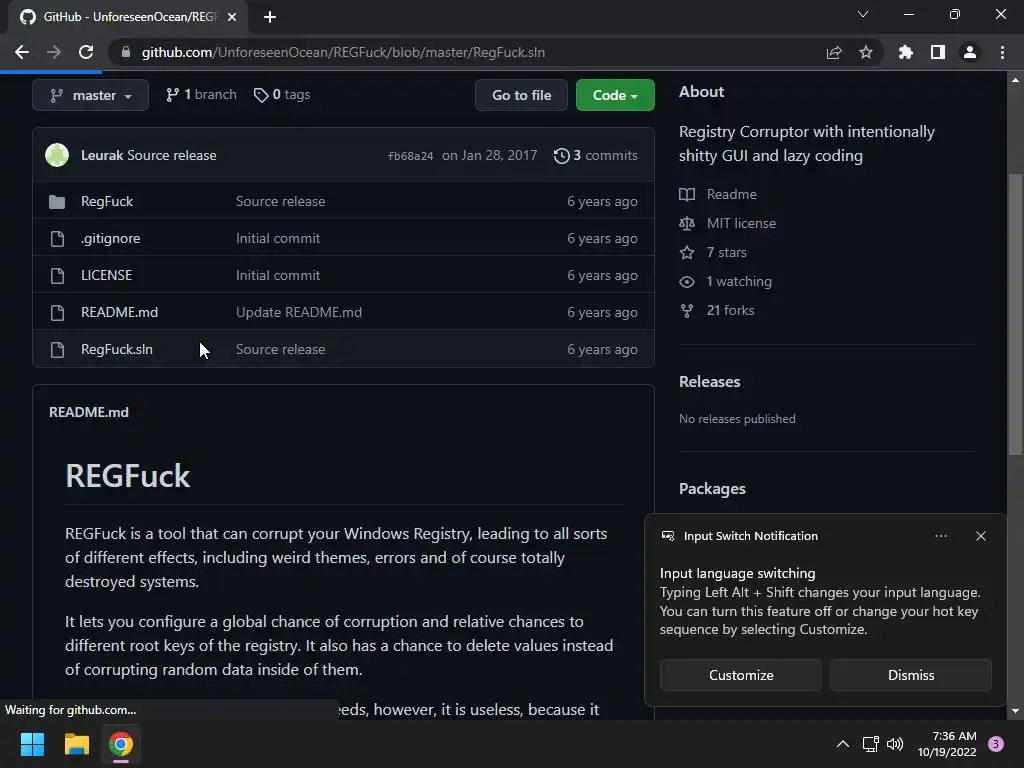This screenshot has height=768, width=1024.
Task: Click the README.md file icon
Action: pos(57,313)
